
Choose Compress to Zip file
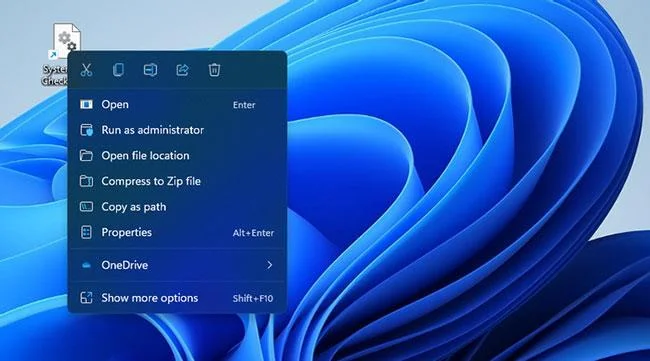pyautogui.click(x=177, y=181)
